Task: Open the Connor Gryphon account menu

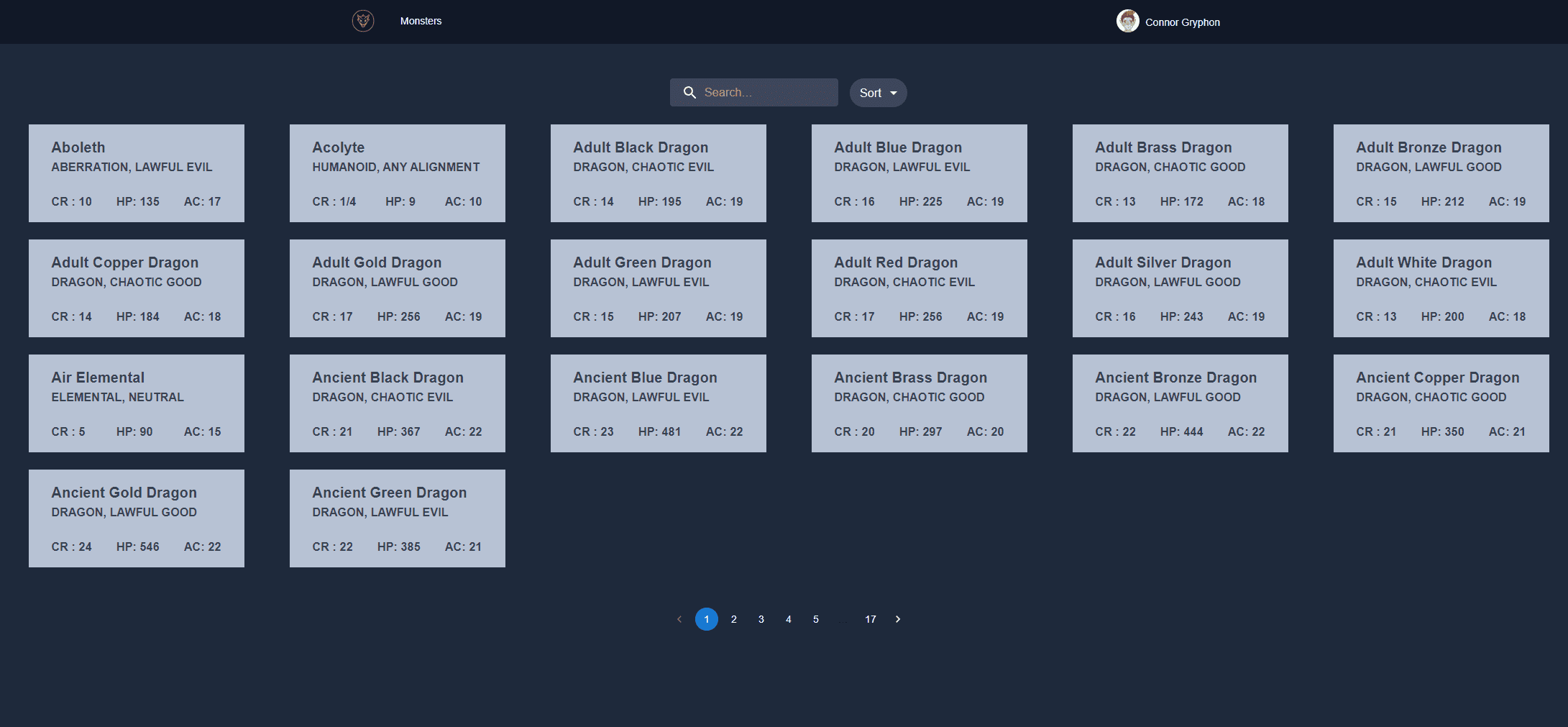Action: 1182,22
